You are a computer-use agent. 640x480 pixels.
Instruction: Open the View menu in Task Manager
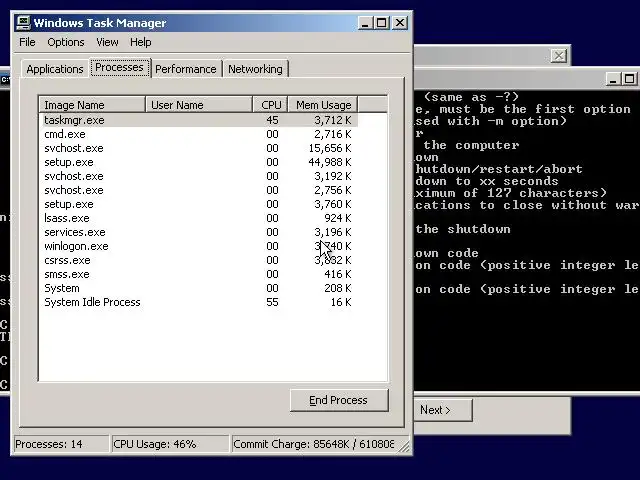[107, 42]
